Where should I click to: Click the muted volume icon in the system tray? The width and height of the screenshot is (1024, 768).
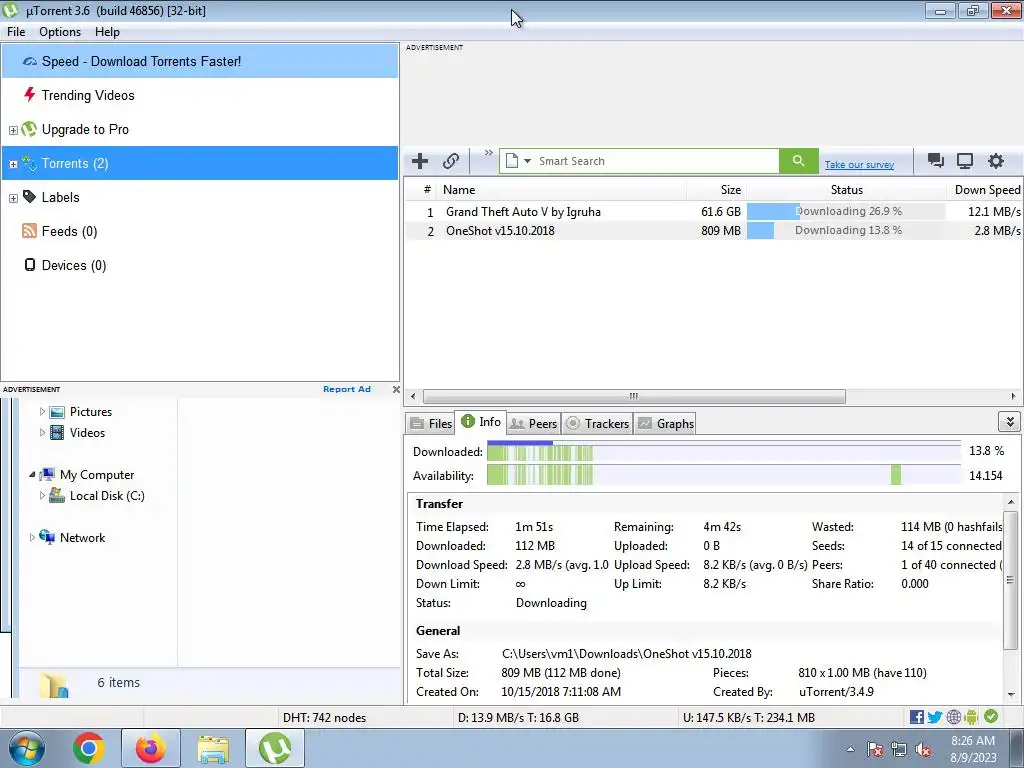pos(923,750)
